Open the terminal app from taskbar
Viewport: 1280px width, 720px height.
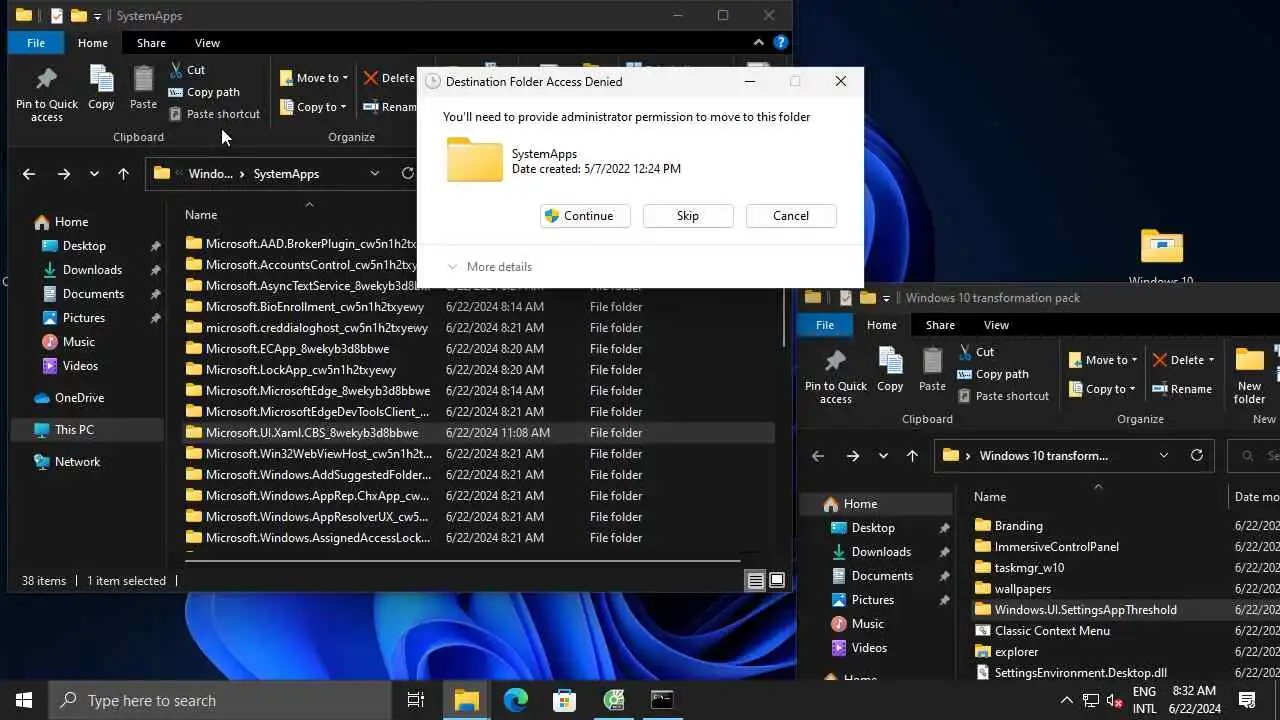[x=662, y=700]
